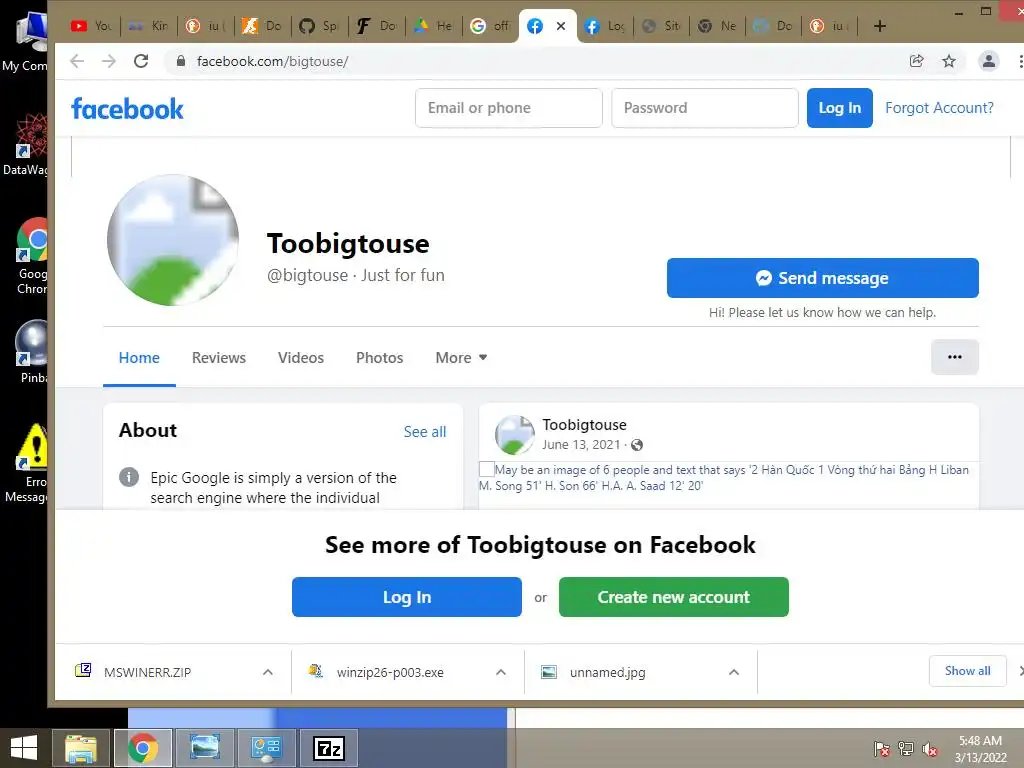
Task: Expand unnamed.jpg download options arrow
Action: click(734, 672)
